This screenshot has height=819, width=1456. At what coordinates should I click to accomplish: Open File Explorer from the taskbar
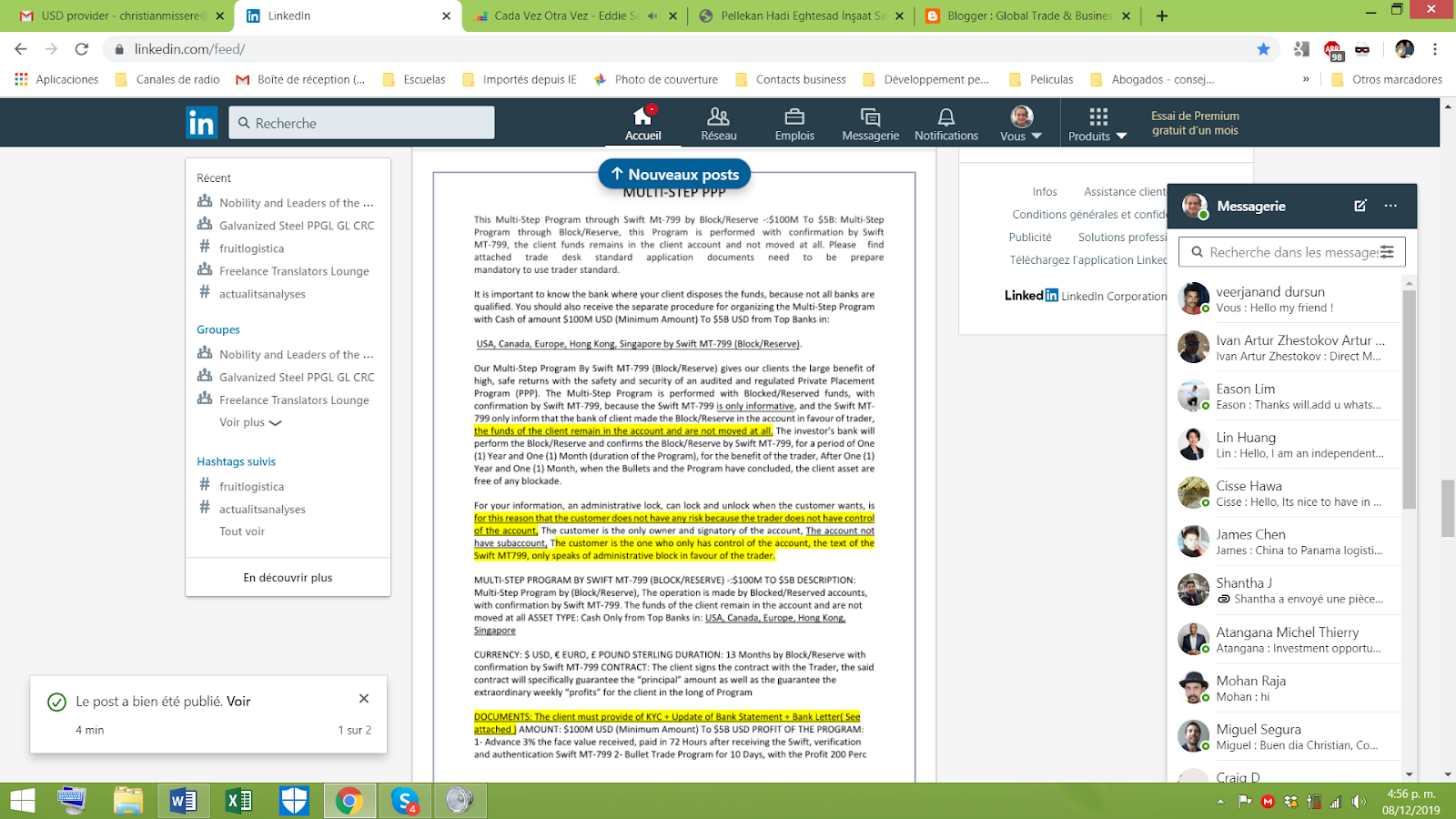tap(128, 801)
